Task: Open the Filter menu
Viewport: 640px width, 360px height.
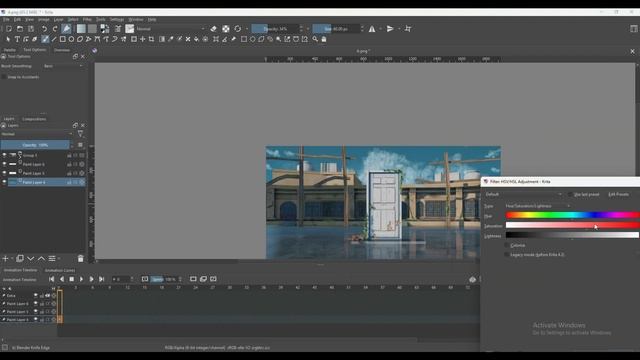Action: pyautogui.click(x=87, y=19)
